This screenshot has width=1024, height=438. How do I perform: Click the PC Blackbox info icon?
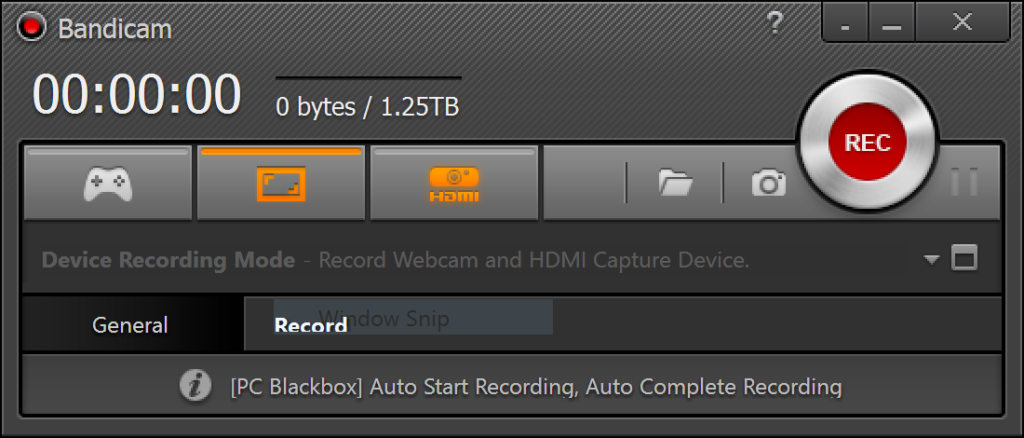point(195,386)
